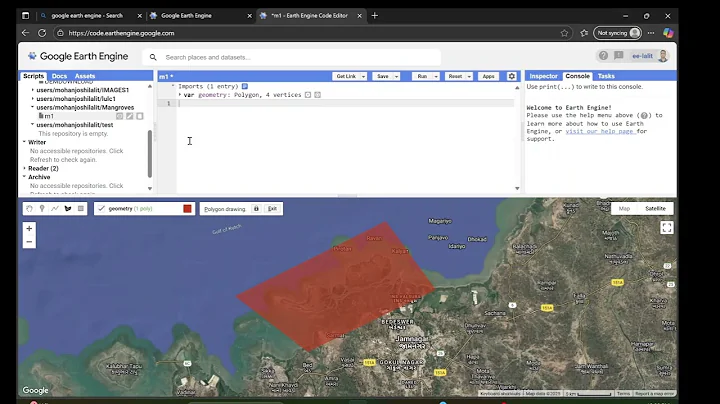This screenshot has height=404, width=720.
Task: Switch to Google Earth Engine browser tab
Action: pos(201,16)
